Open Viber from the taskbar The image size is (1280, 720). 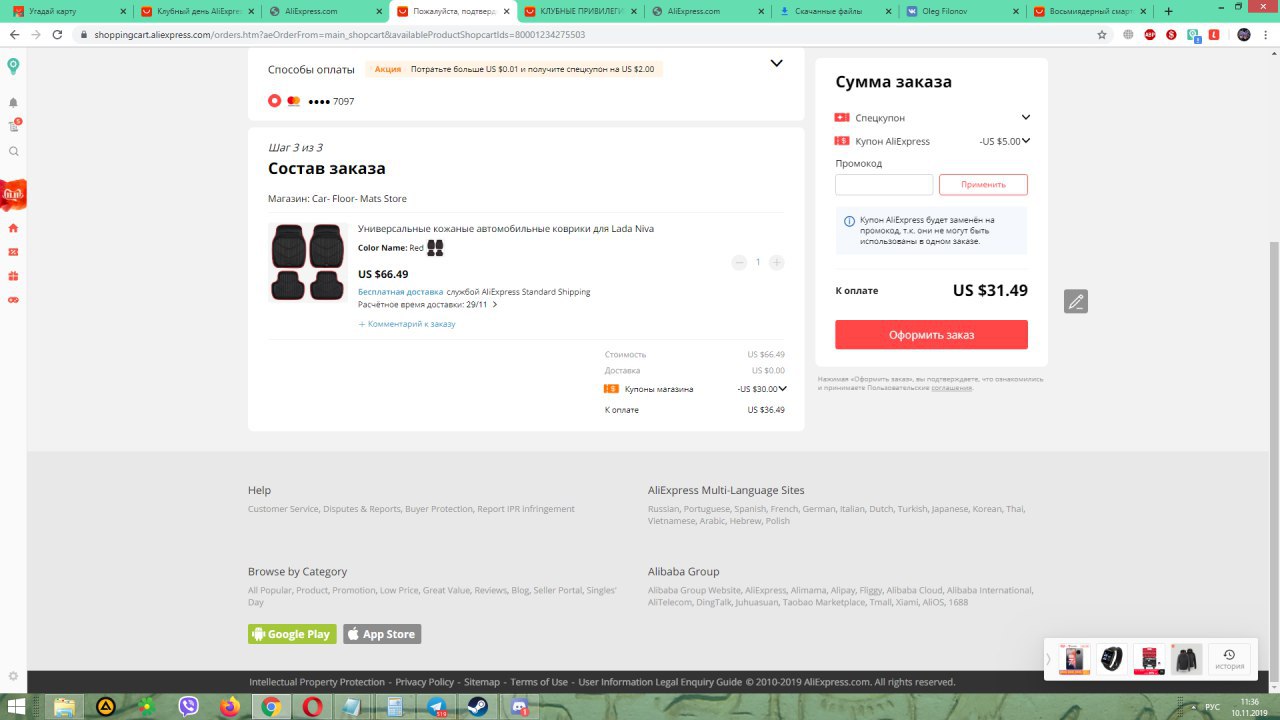tap(188, 707)
